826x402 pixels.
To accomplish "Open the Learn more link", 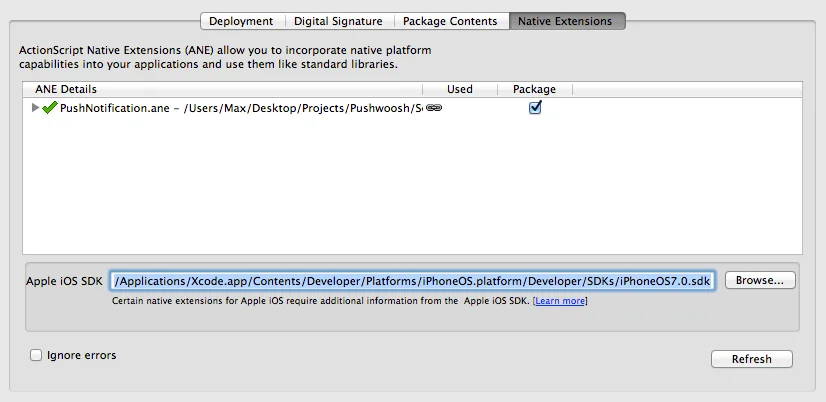I will pos(559,300).
